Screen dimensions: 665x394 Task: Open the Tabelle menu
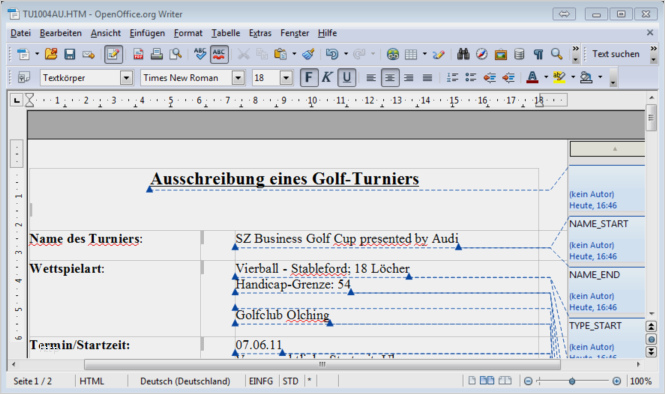[x=226, y=33]
